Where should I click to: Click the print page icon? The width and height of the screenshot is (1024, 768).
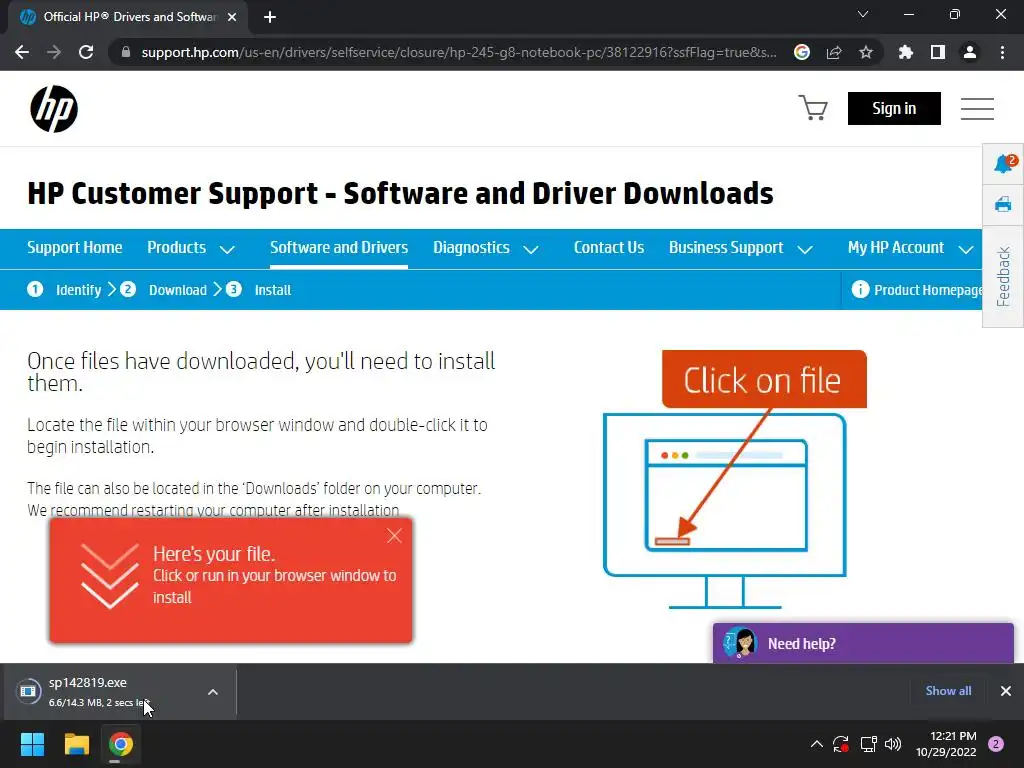coord(1002,205)
